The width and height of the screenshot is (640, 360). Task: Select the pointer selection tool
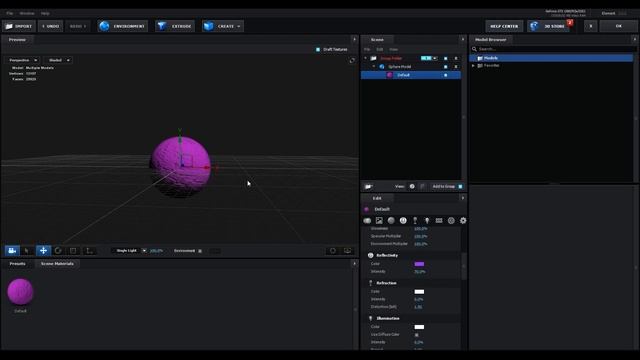point(27,251)
